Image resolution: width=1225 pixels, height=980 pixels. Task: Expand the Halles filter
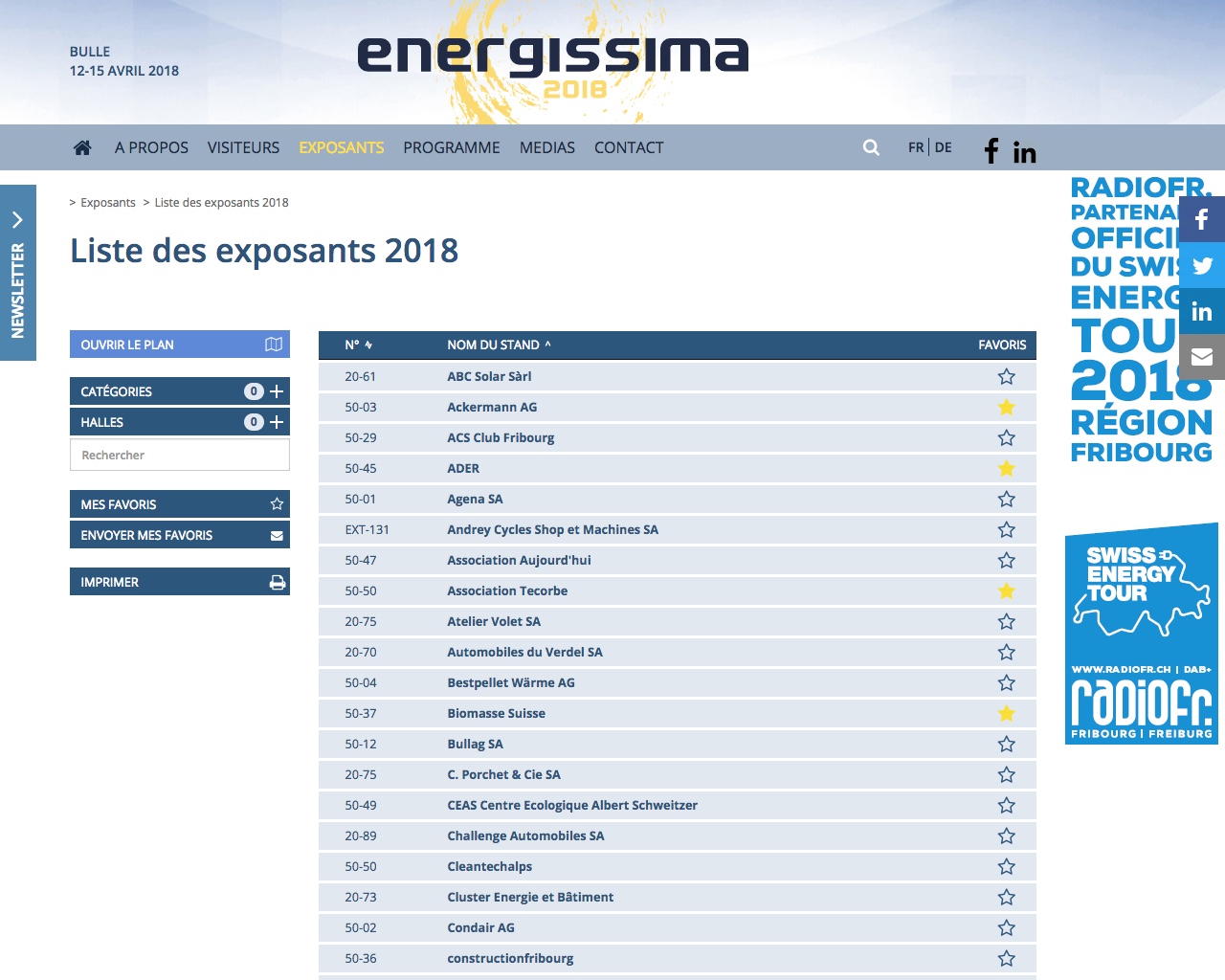tap(277, 422)
